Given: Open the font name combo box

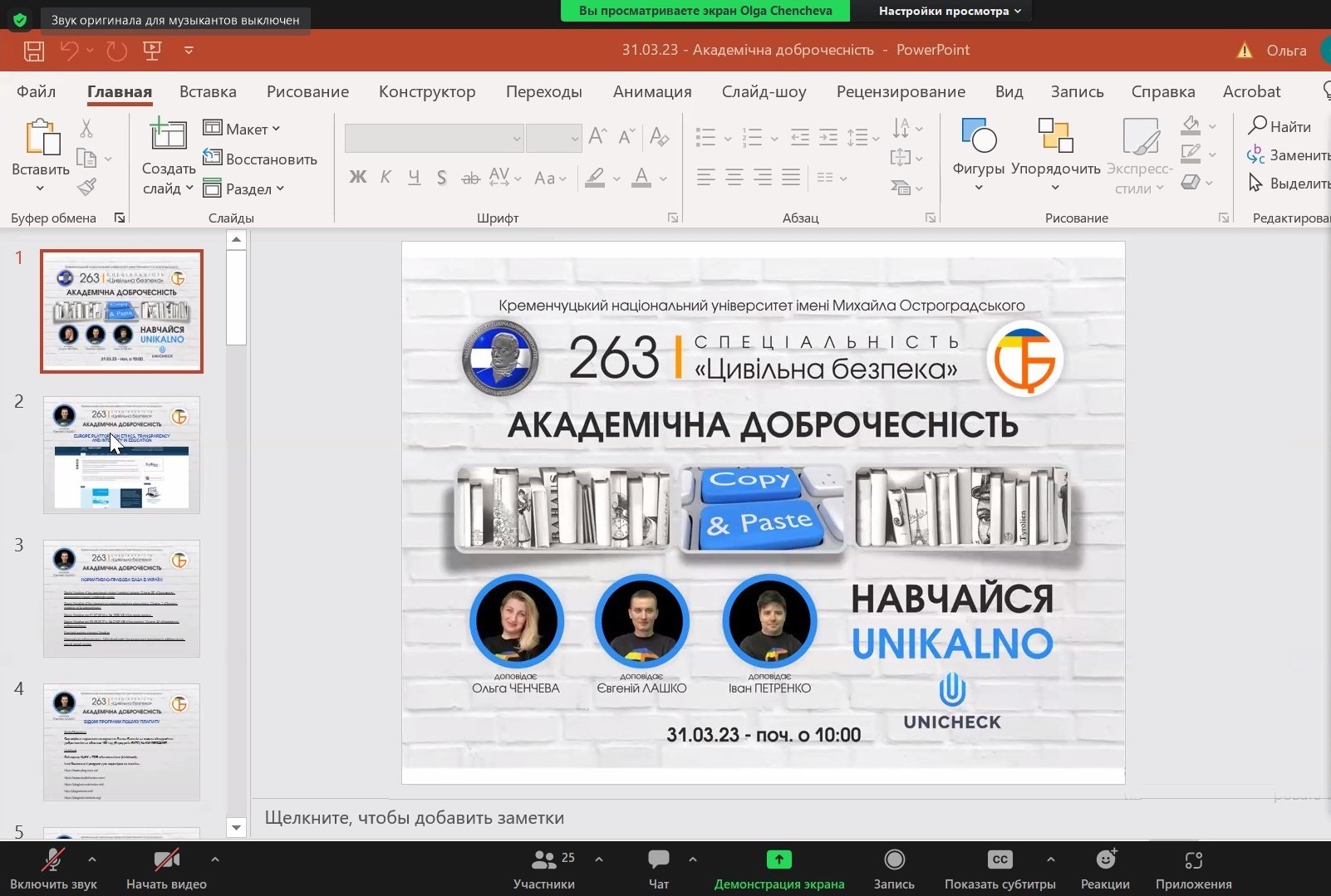Looking at the screenshot, I should (x=435, y=138).
